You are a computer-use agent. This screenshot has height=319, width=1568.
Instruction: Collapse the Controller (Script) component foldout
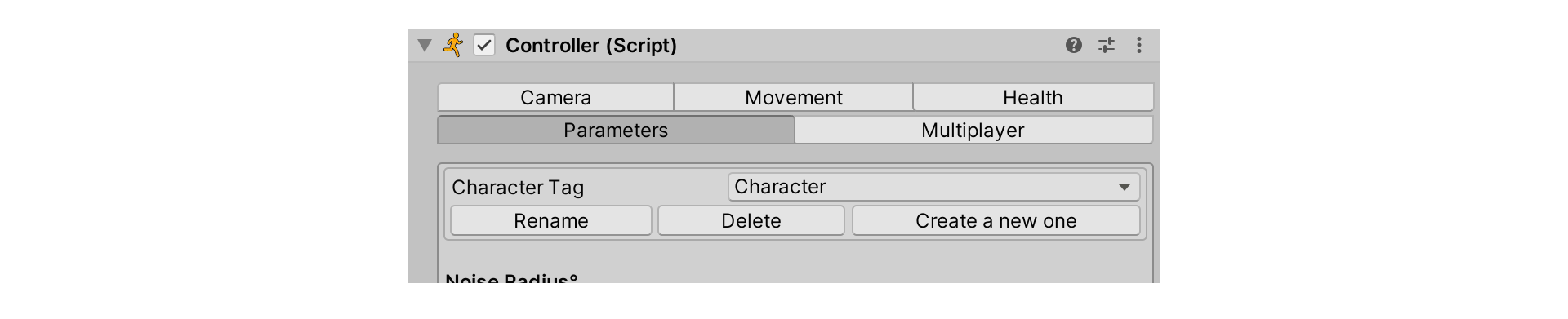click(424, 46)
